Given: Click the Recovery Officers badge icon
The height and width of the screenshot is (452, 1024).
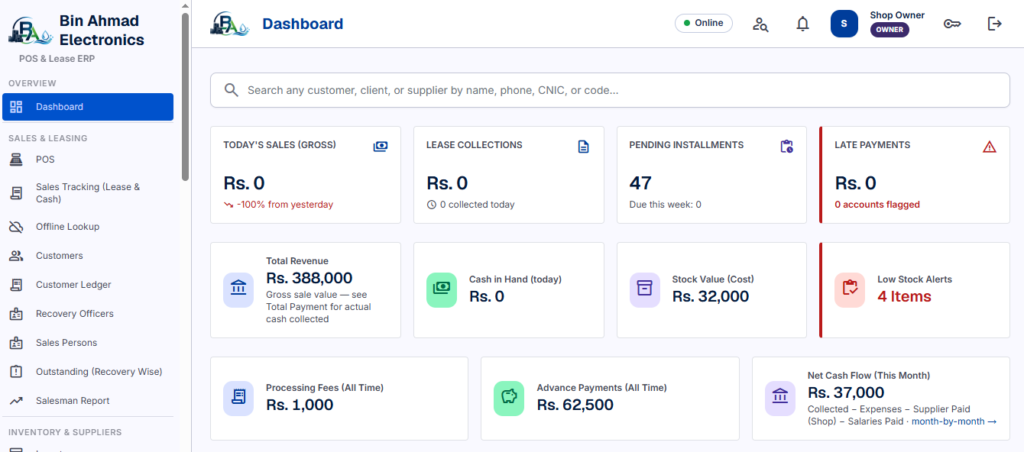Looking at the screenshot, I should pyautogui.click(x=16, y=314).
